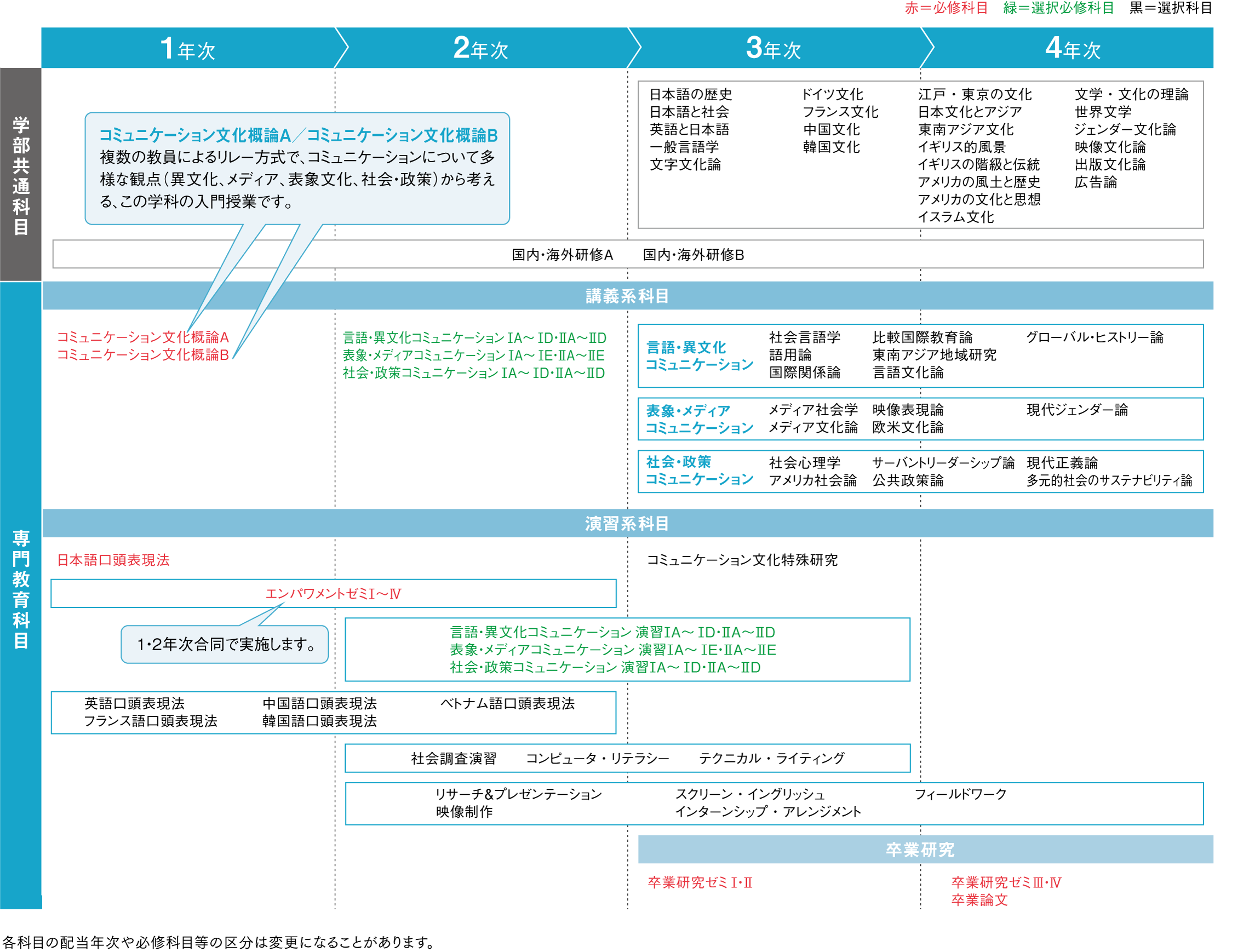
Task: Click 世界文学 course
Action: (x=1103, y=112)
